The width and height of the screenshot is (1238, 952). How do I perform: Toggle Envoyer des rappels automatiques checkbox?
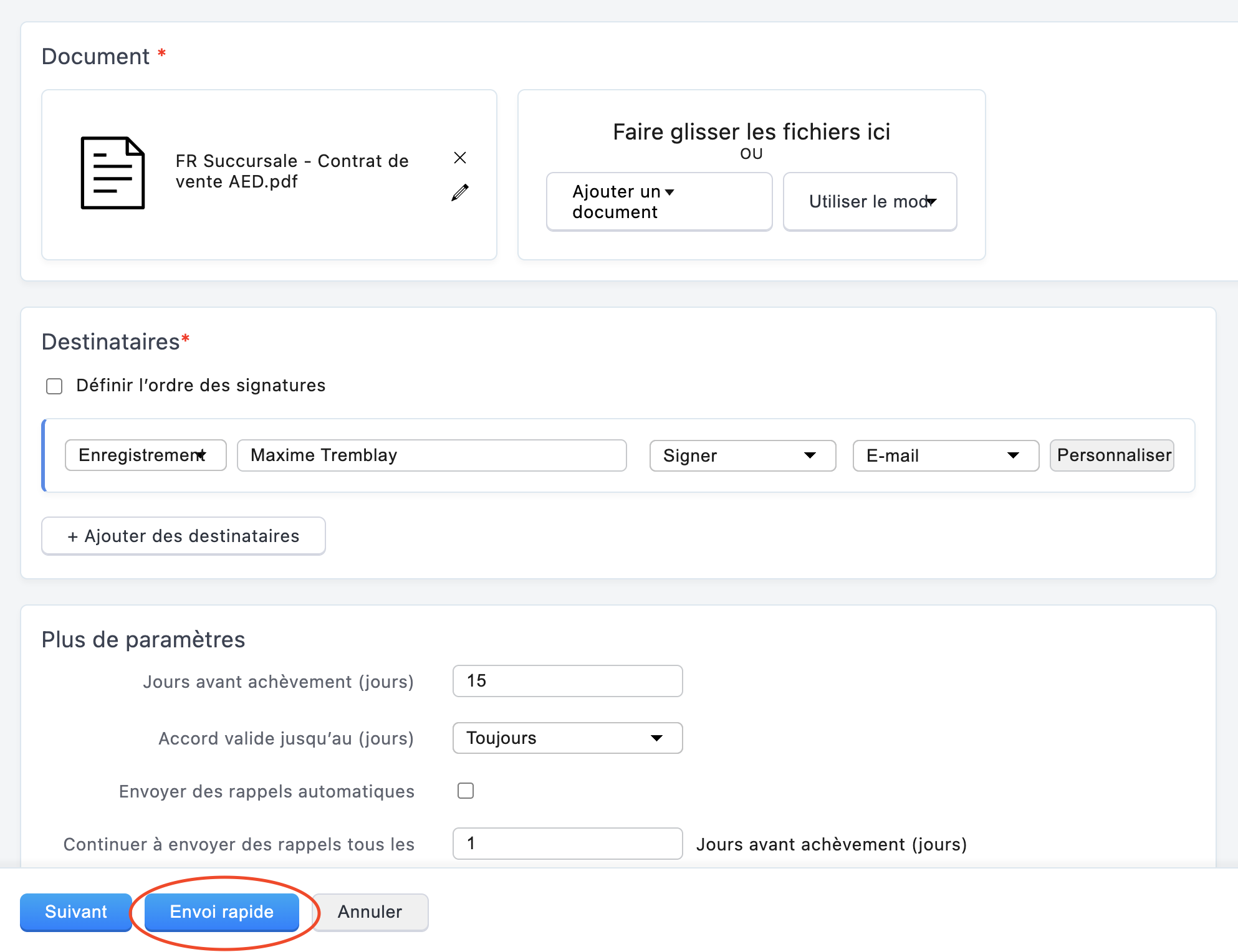(466, 791)
